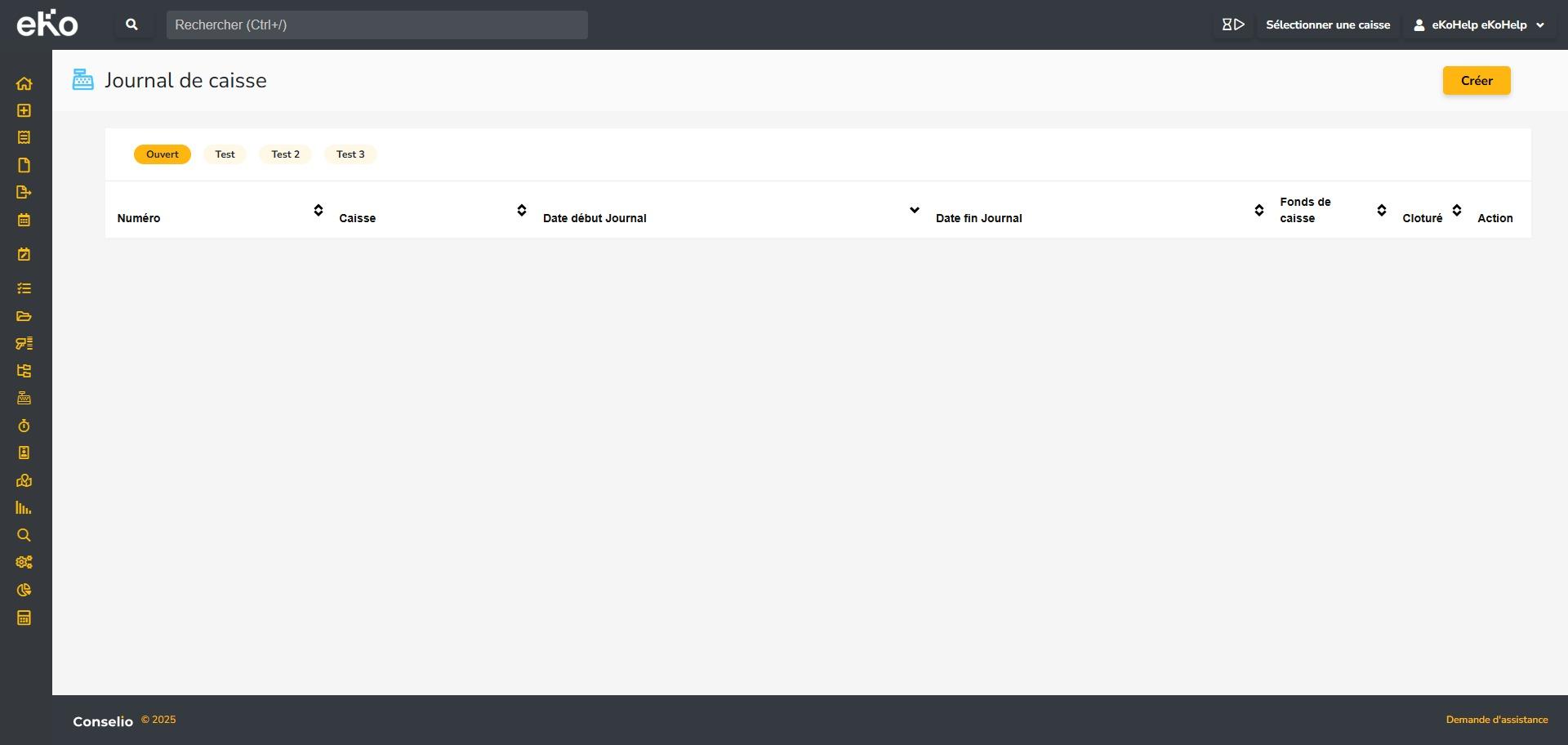Switch to the Test 2 filter
Screen dimensions: 1568x745
pos(285,154)
